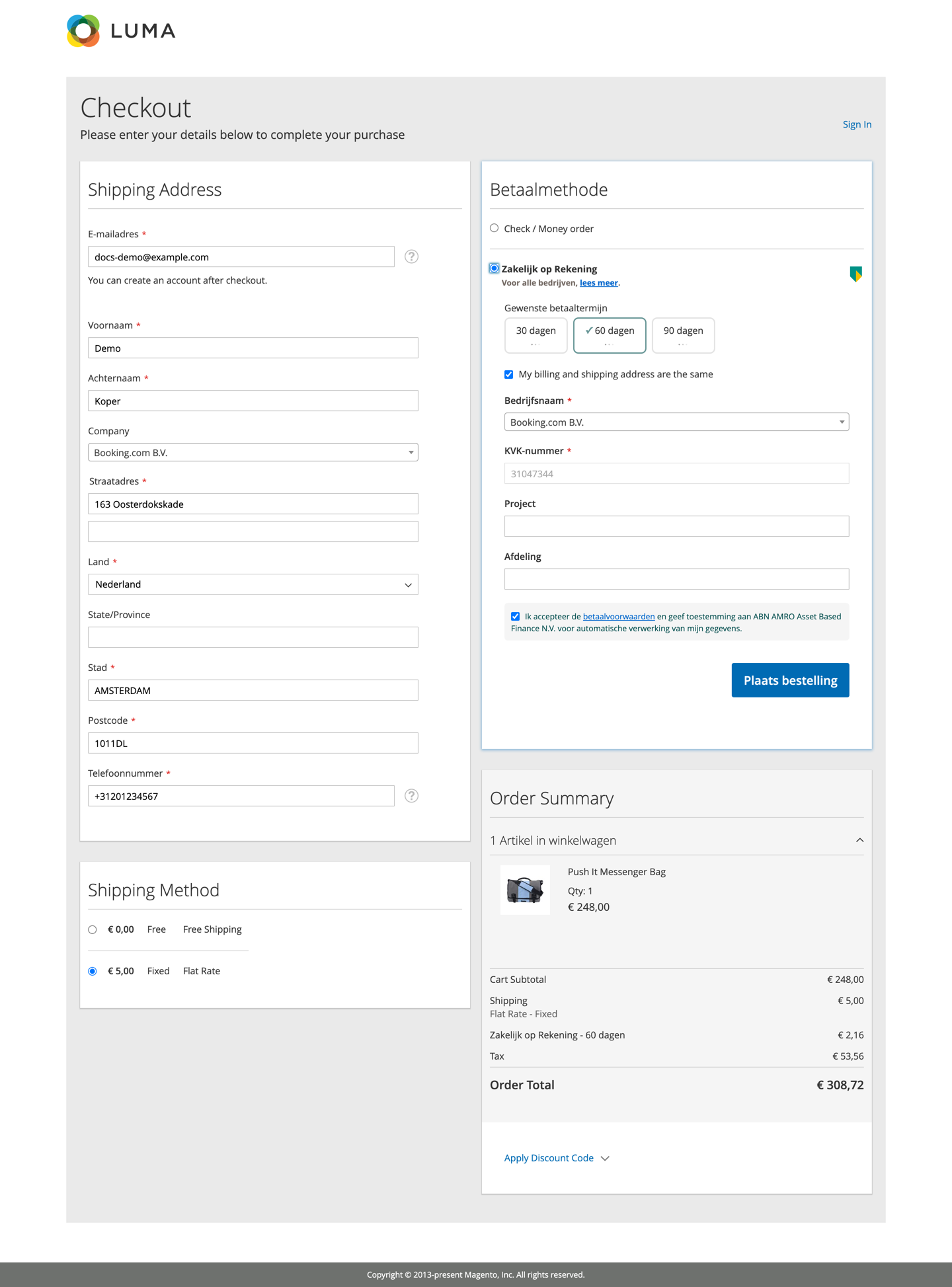This screenshot has width=952, height=1287.
Task: Select Free Shipping radio option
Action: coord(93,930)
